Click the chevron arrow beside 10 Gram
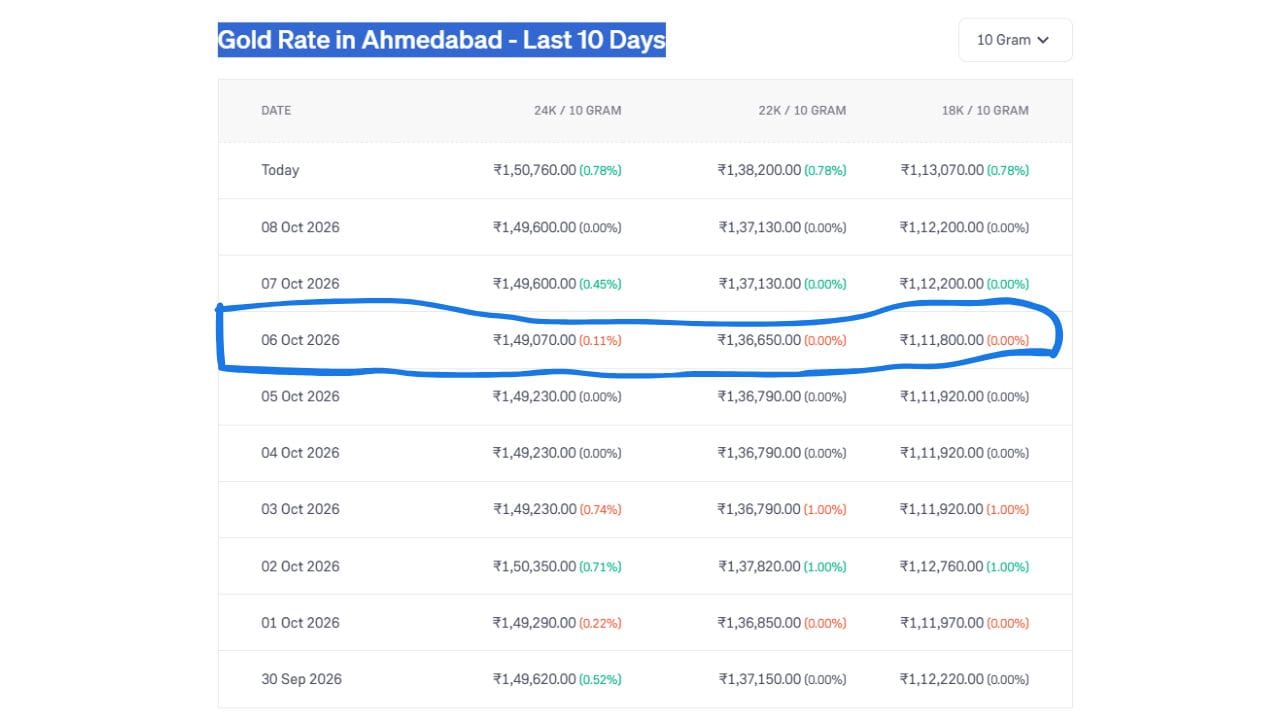Screen dimensions: 1280x720 (x=1043, y=40)
